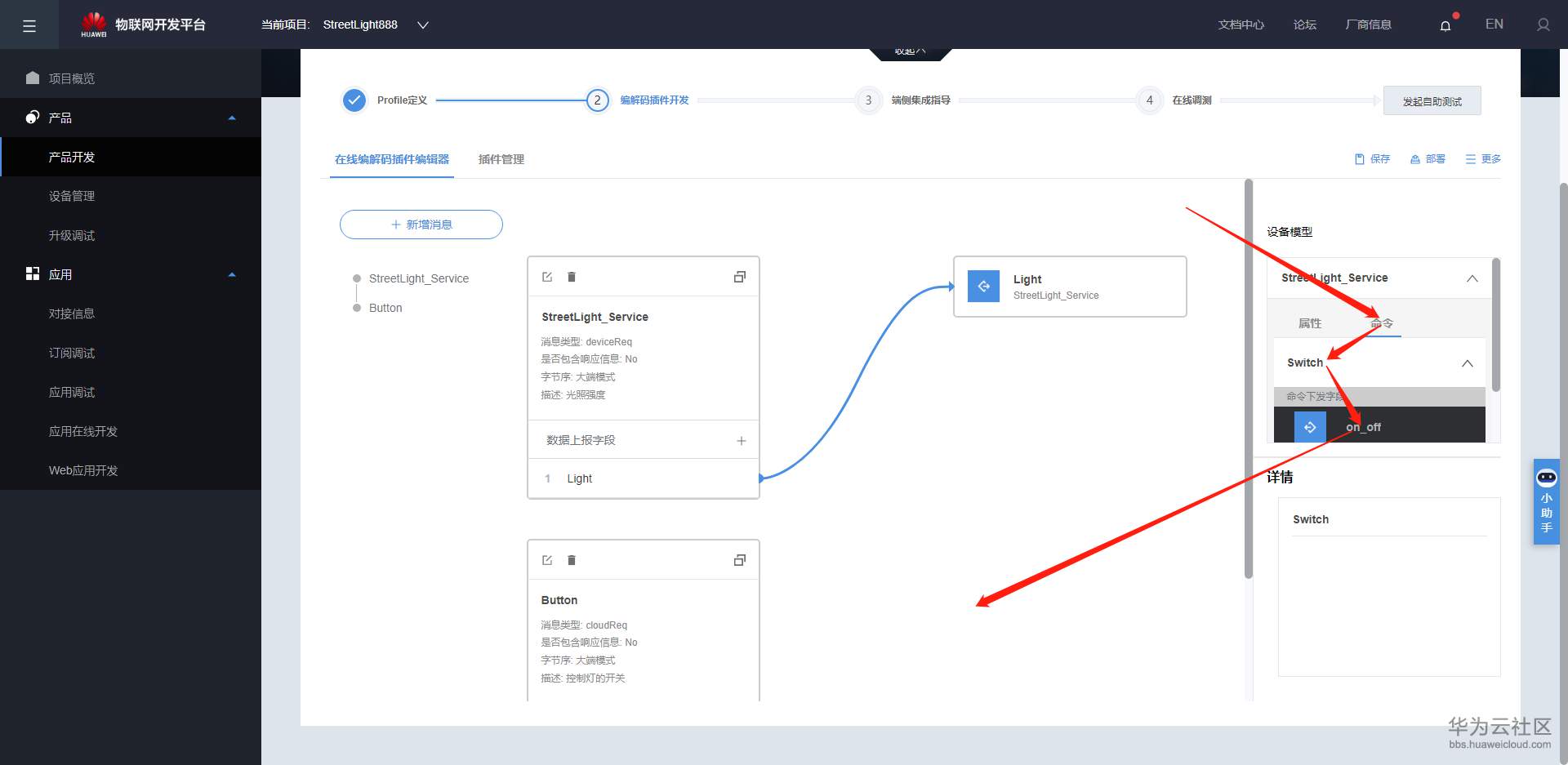Viewport: 1568px width, 765px height.
Task: Click the 新增消息 button
Action: coord(421,225)
